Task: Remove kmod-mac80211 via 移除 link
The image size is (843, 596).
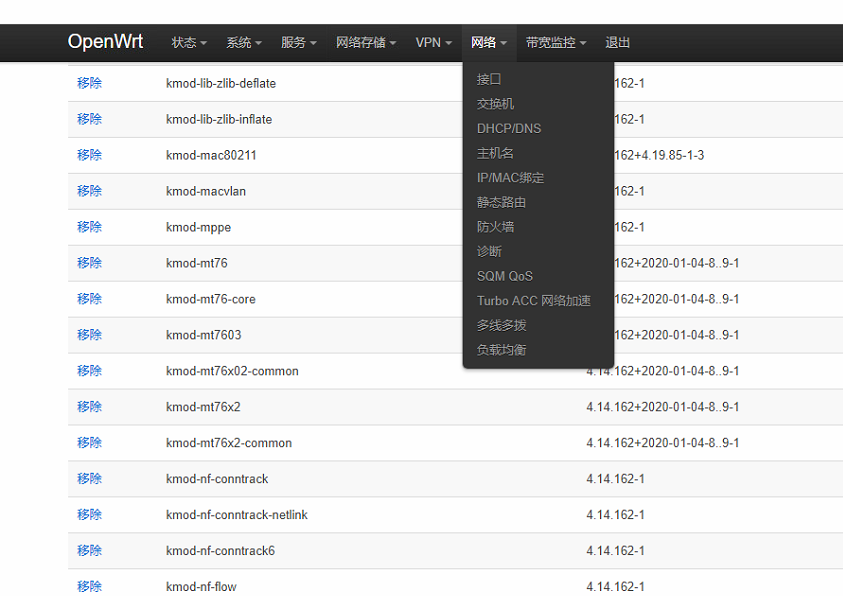Action: click(x=89, y=155)
